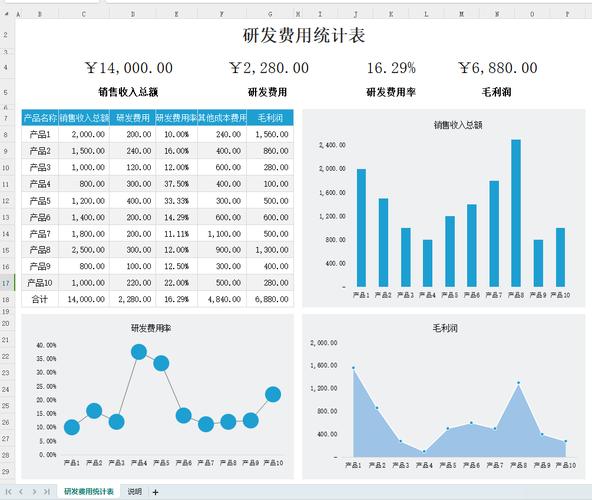
Task: Select cell 1,100.00 for 产品7
Action: (x=222, y=234)
